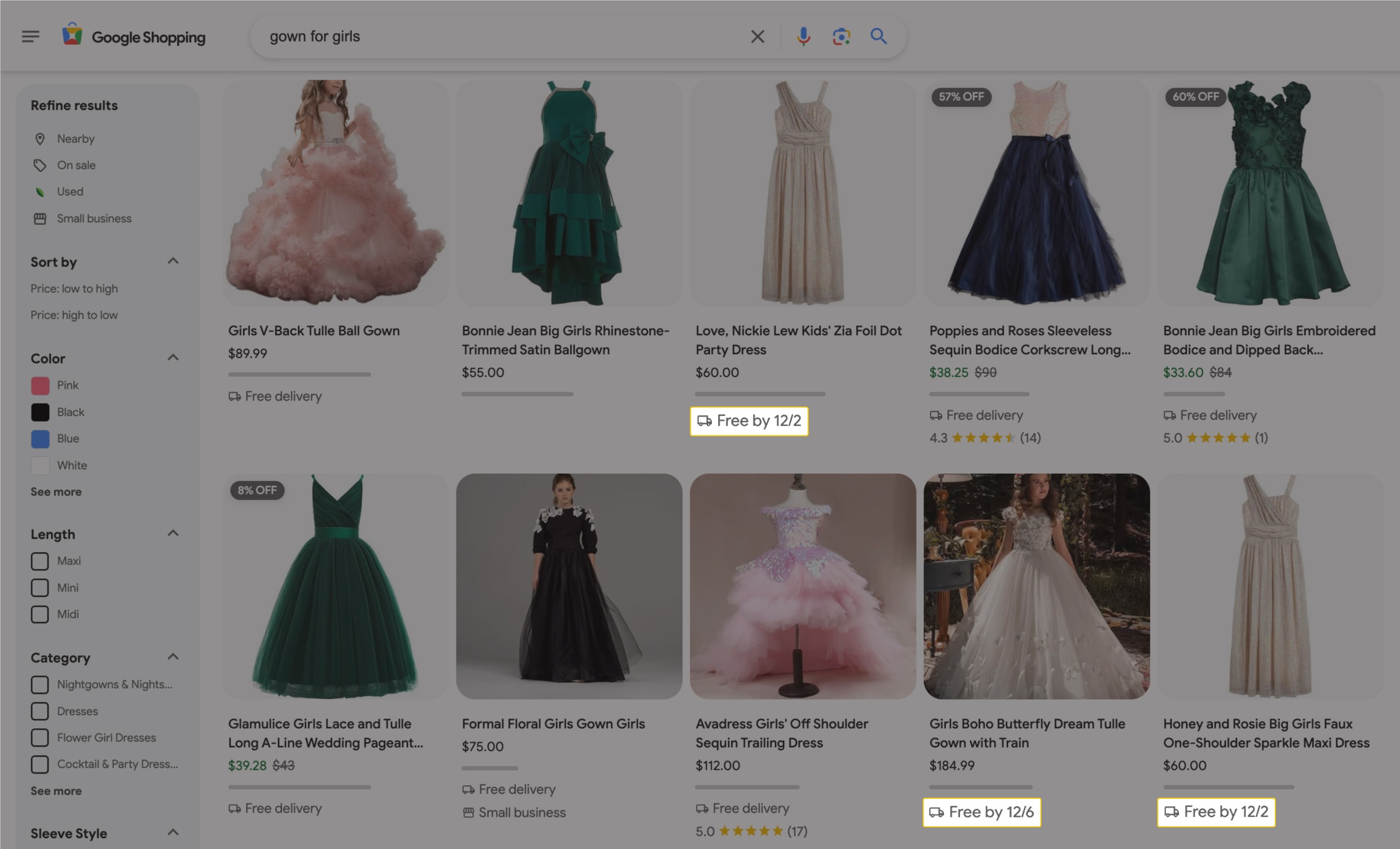Sort by Price: high to low
Viewport: 1400px width, 849px height.
(x=74, y=315)
